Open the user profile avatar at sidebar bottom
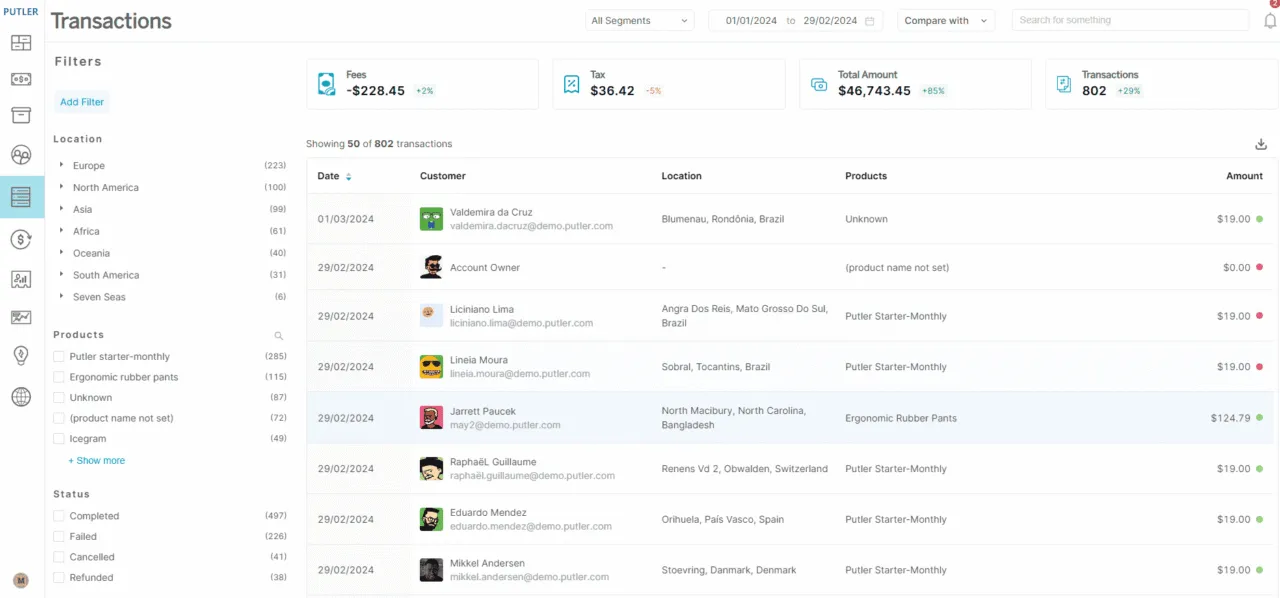Viewport: 1280px width, 598px height. click(x=21, y=580)
